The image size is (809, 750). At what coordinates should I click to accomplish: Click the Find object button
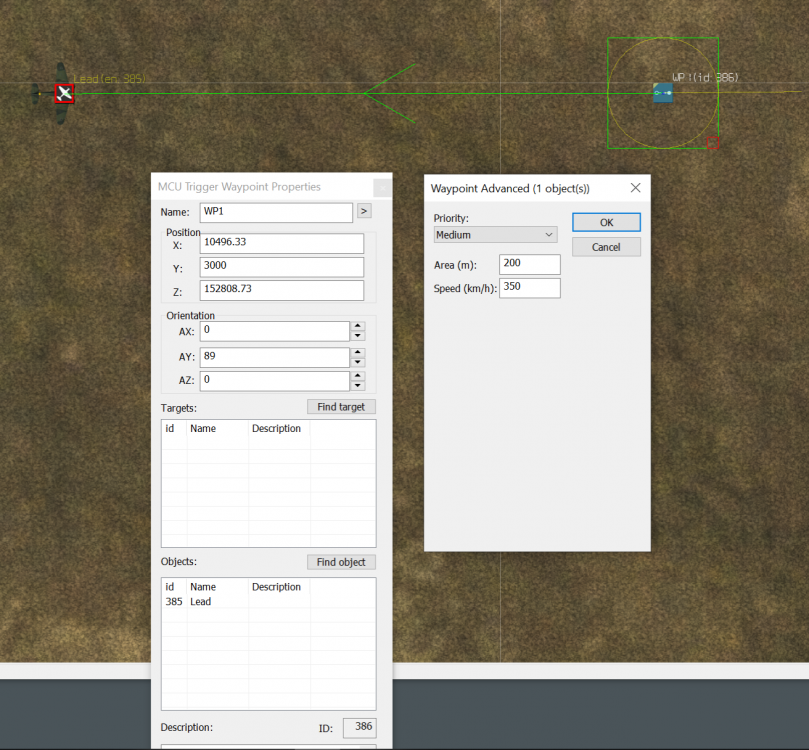341,562
